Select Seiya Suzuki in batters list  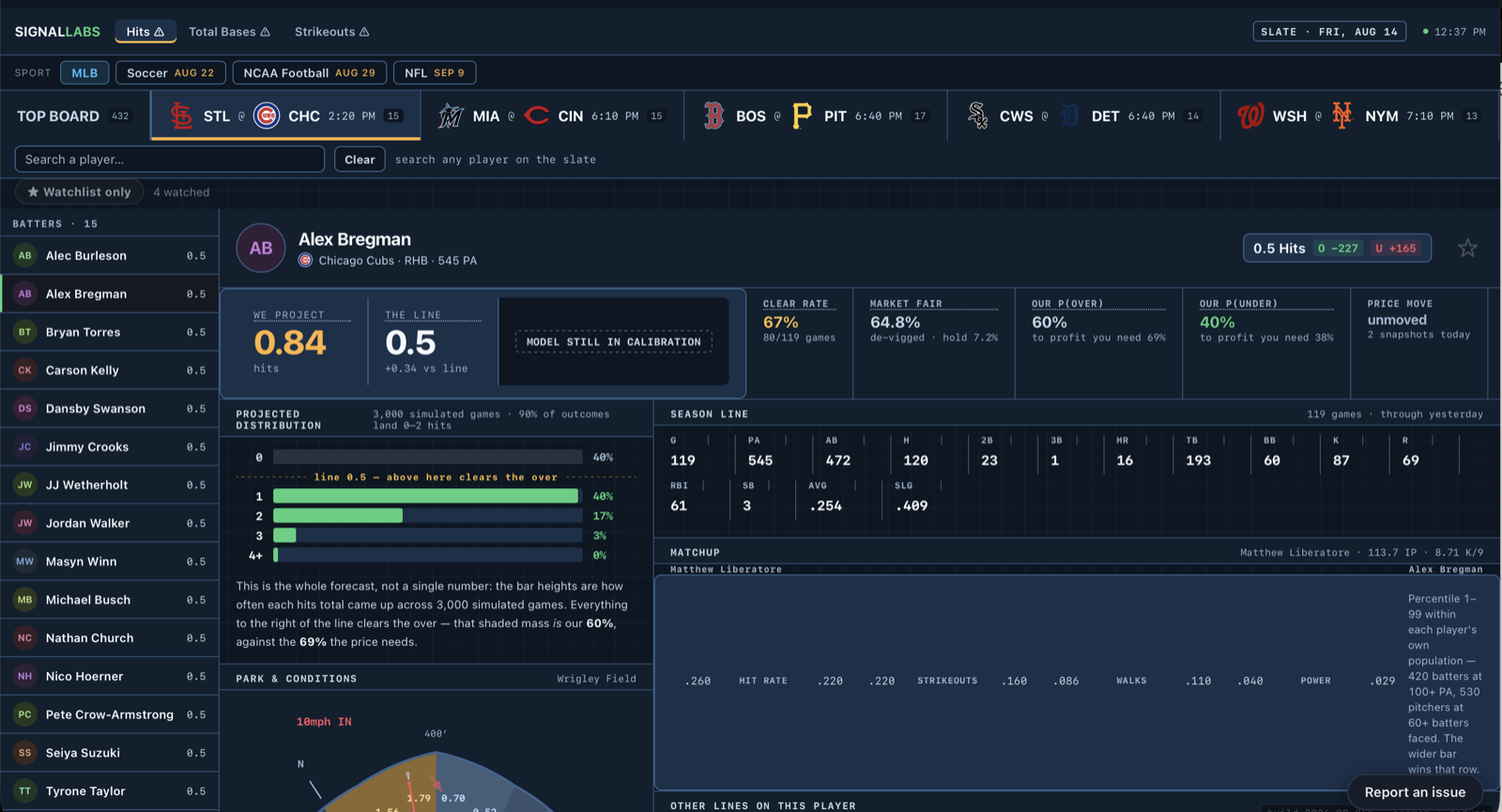pyautogui.click(x=109, y=753)
